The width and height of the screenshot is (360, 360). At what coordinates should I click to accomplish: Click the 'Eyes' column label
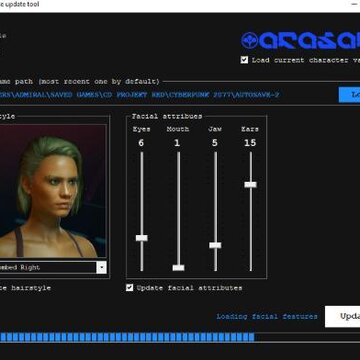141,129
